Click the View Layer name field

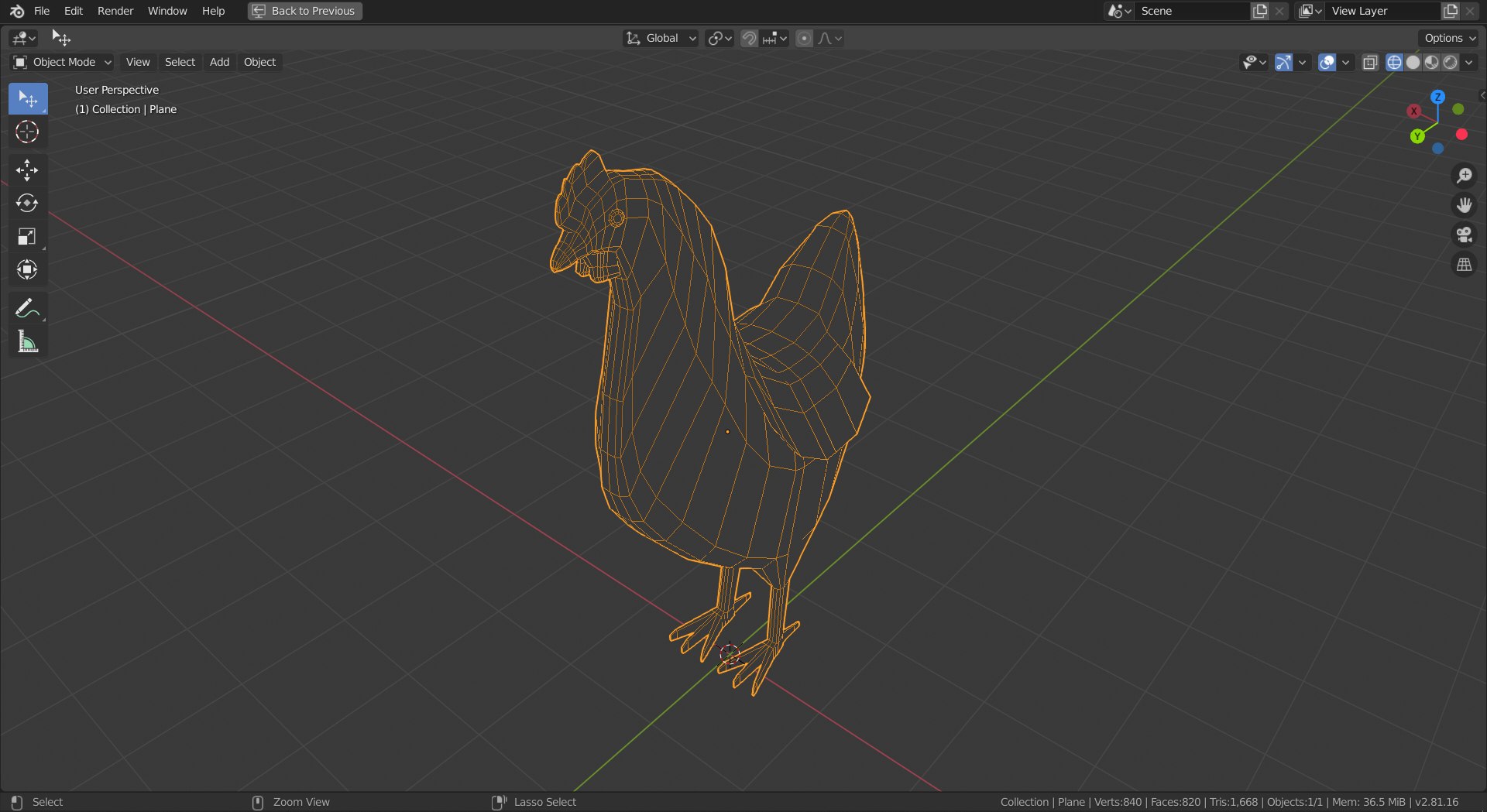point(1383,11)
